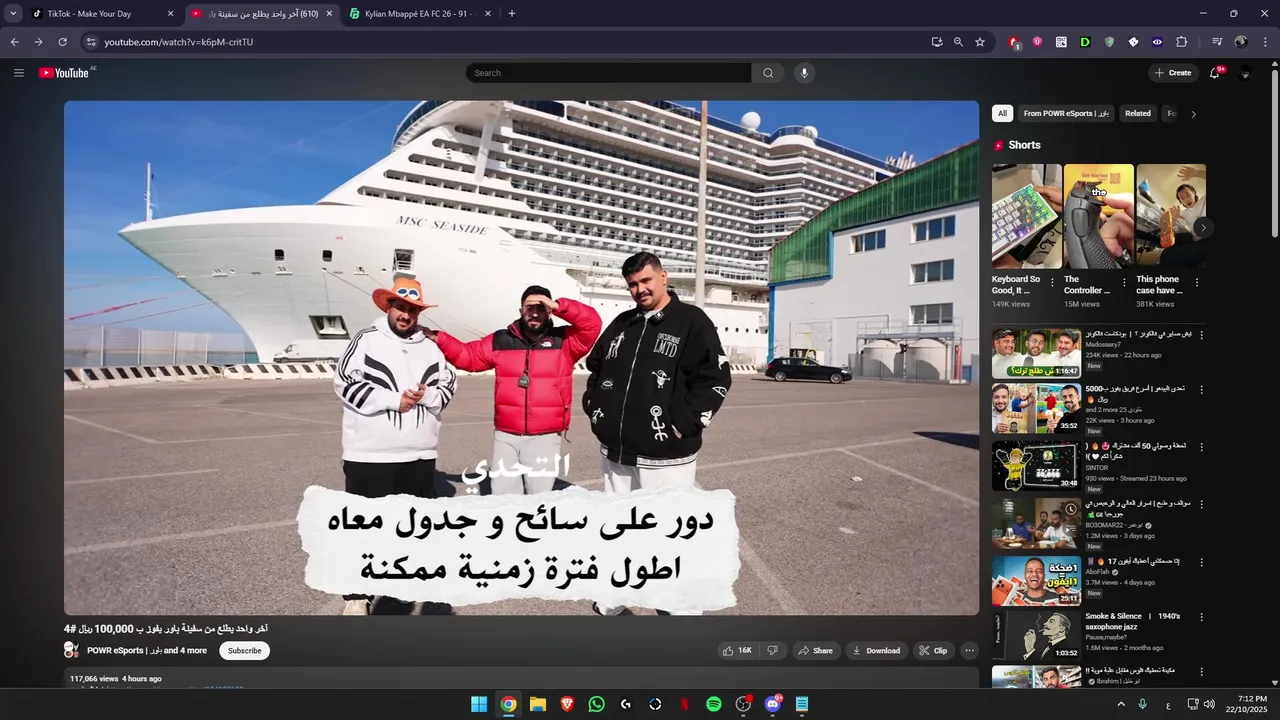Open the QR code extension icon
The width and height of the screenshot is (1280, 720).
point(1061,42)
